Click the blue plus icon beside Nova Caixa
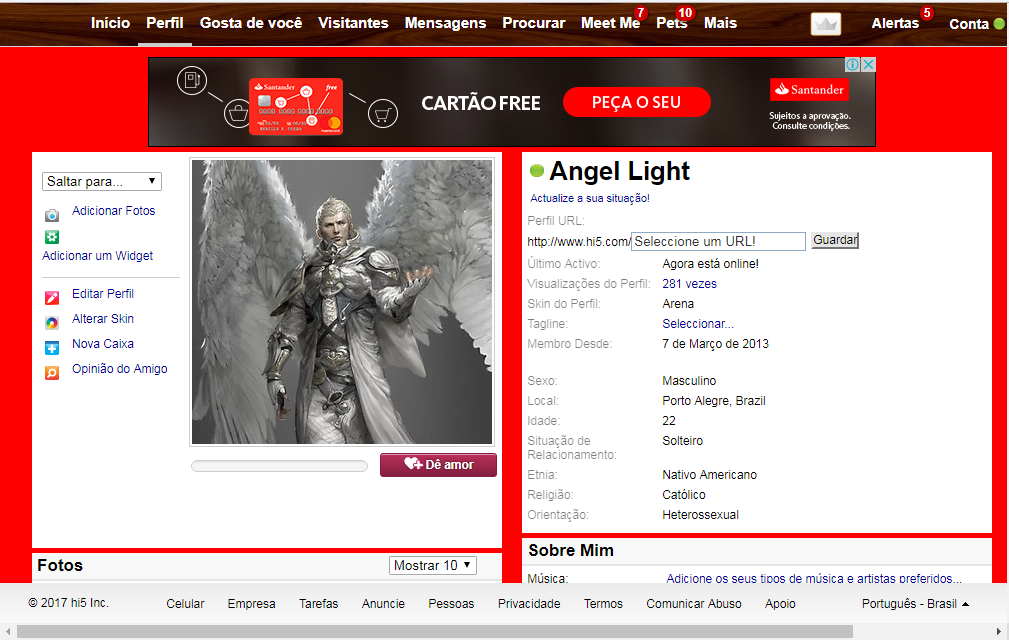 pos(51,348)
